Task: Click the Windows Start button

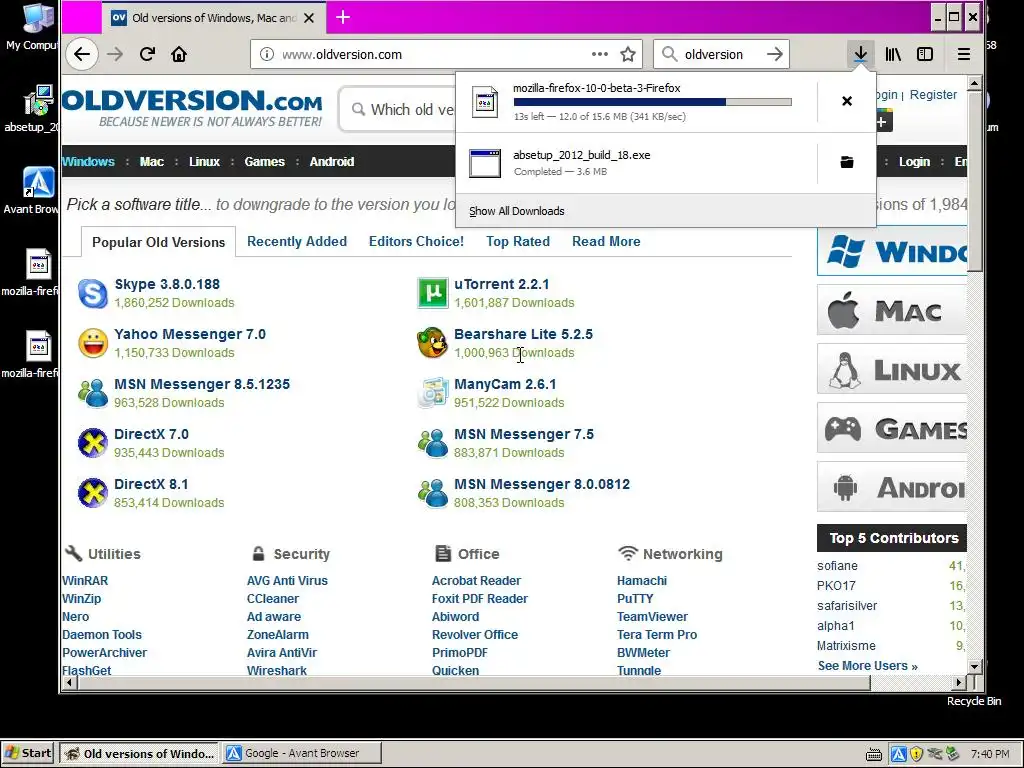Action: coord(28,753)
